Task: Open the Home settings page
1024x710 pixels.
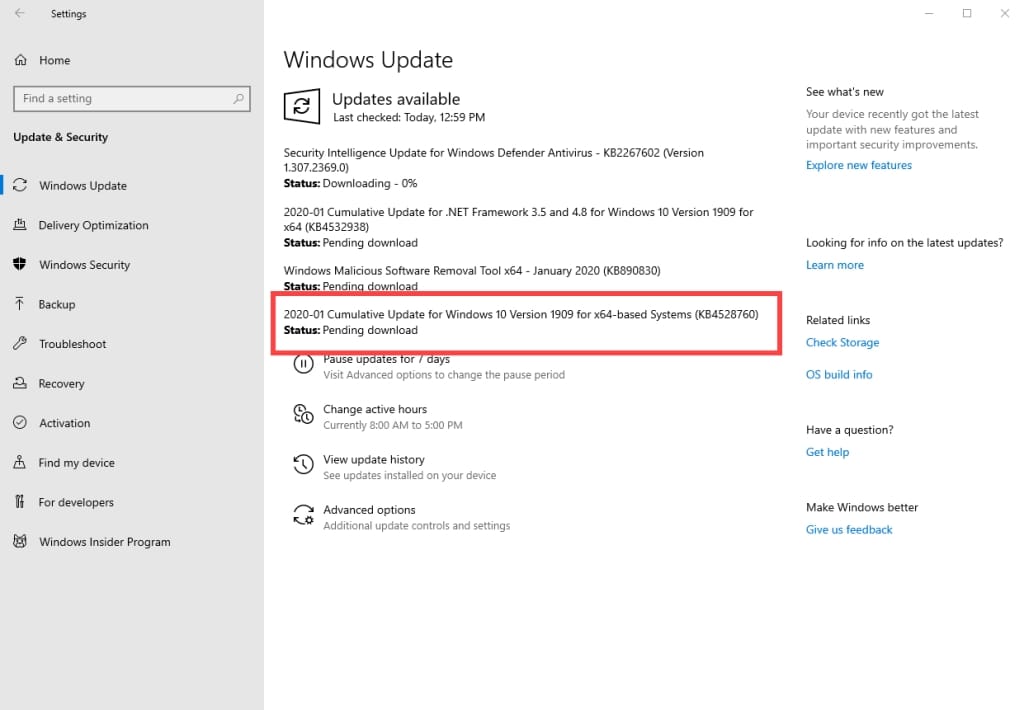Action: click(54, 60)
